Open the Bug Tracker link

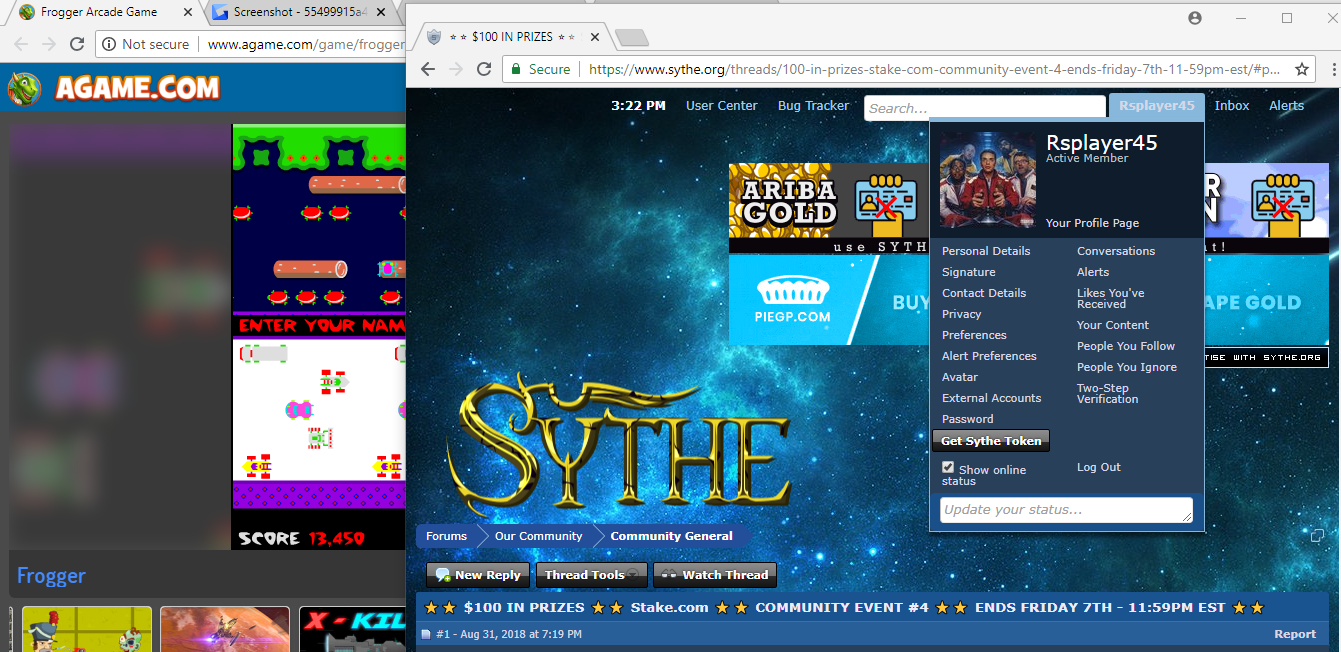point(813,105)
